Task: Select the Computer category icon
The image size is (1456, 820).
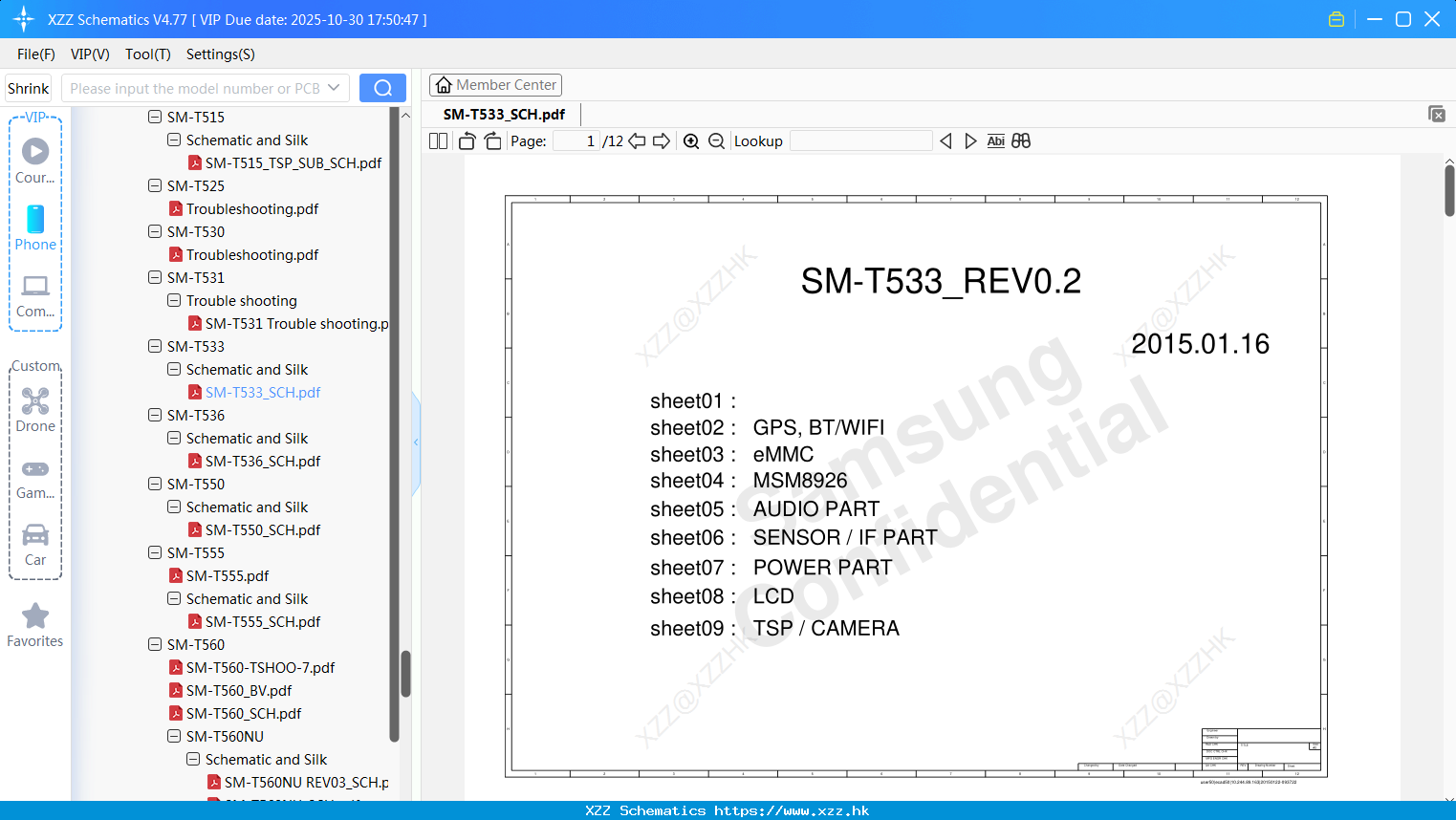Action: pos(35,286)
